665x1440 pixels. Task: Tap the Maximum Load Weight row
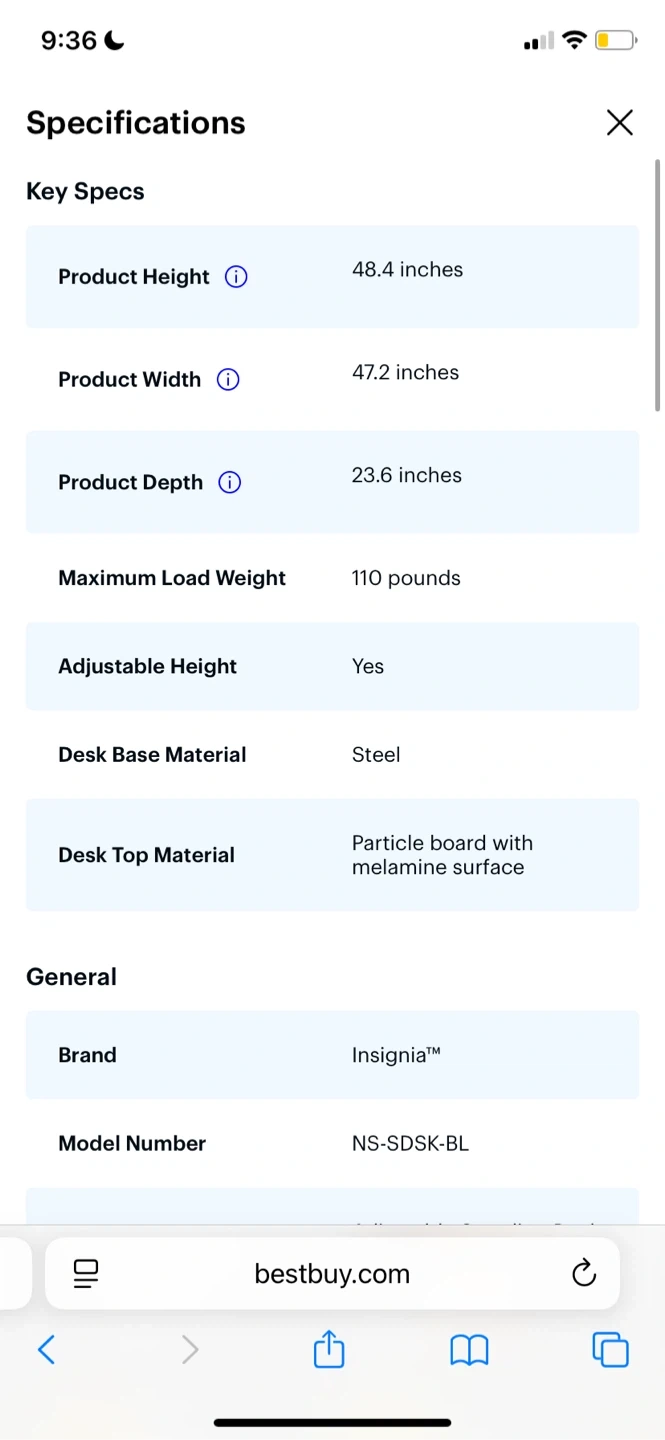(x=332, y=578)
